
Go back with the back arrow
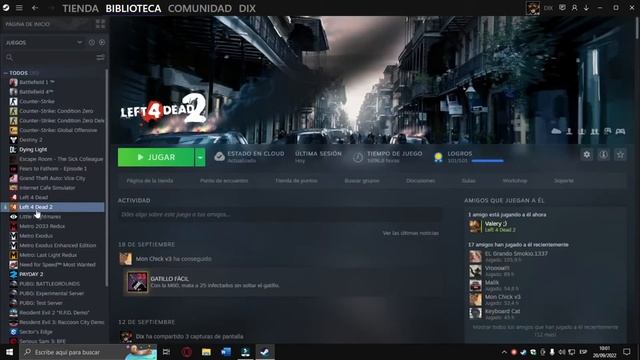point(35,8)
